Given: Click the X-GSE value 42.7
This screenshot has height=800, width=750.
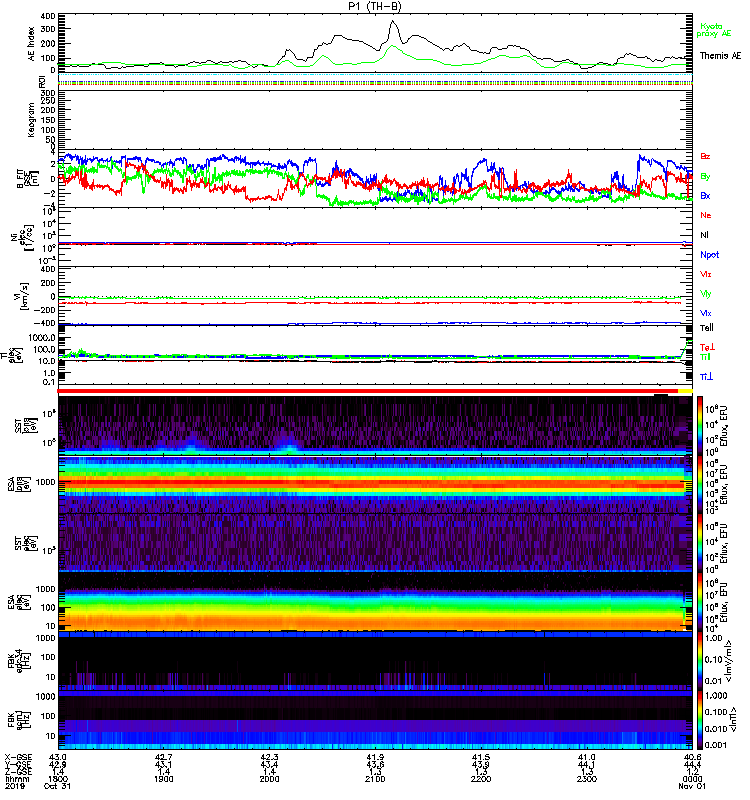Looking at the screenshot, I should 163,757.
